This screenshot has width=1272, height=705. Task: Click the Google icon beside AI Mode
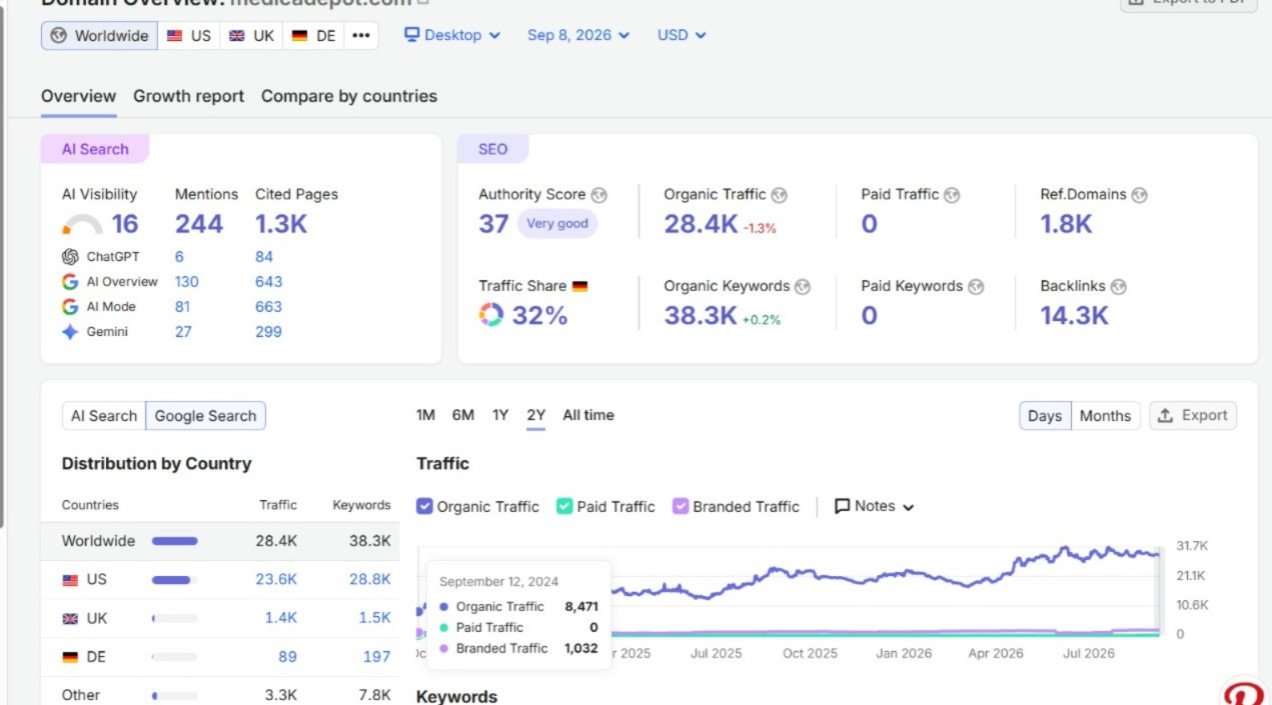[70, 307]
